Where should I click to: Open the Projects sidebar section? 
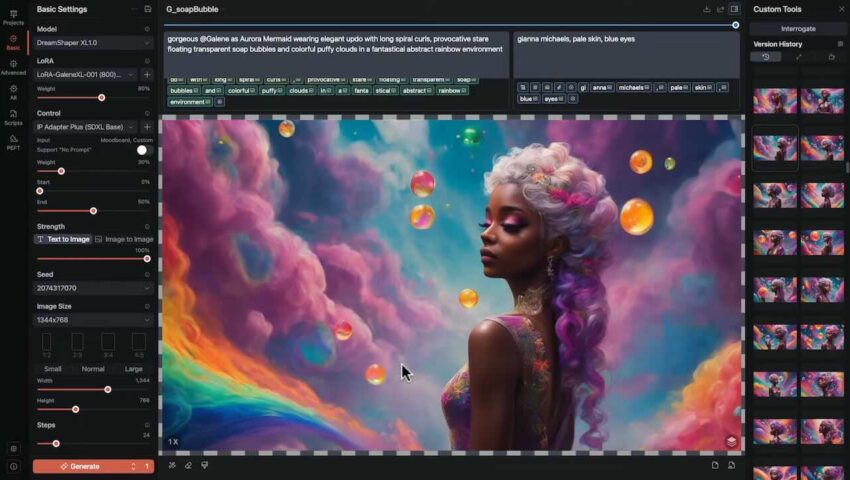(x=13, y=16)
